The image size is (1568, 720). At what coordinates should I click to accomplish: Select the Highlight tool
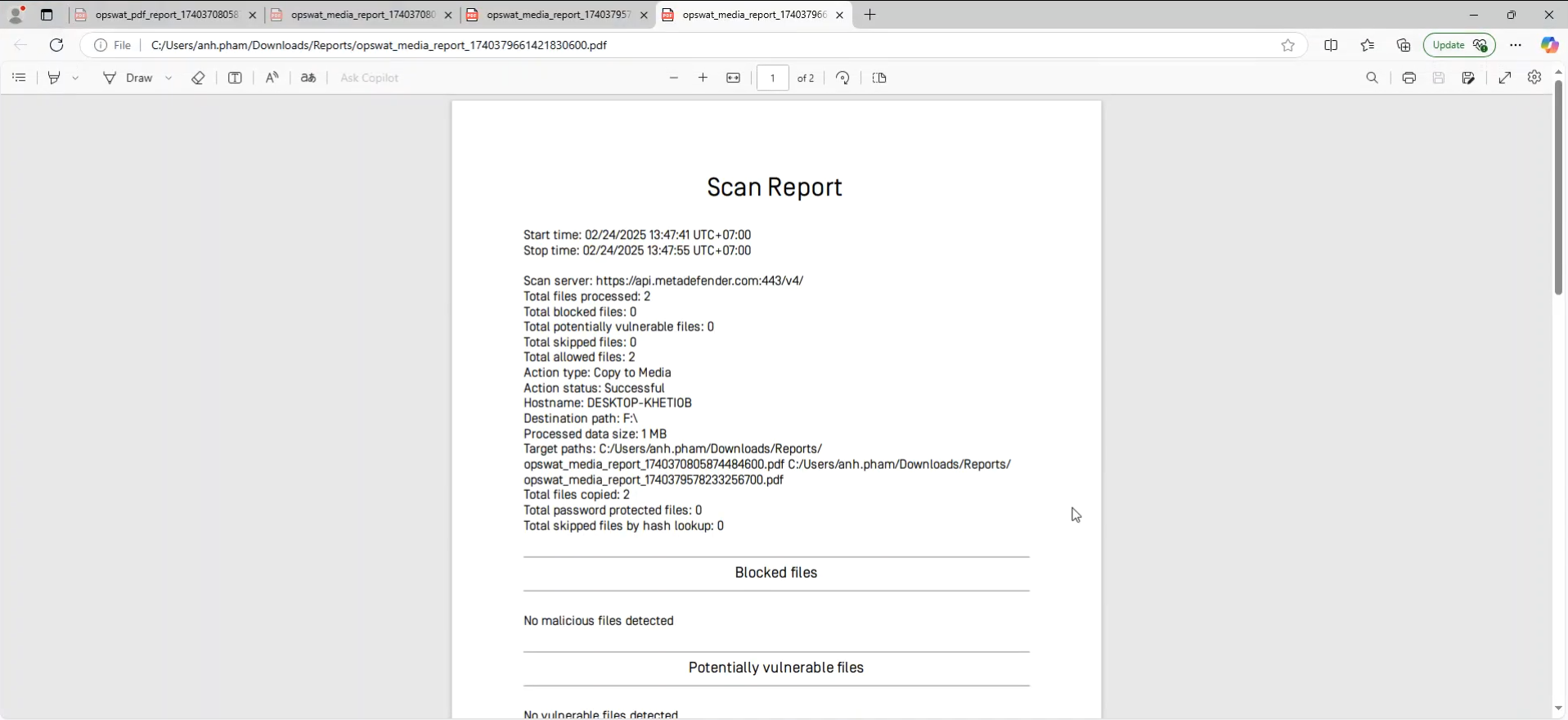(x=54, y=78)
